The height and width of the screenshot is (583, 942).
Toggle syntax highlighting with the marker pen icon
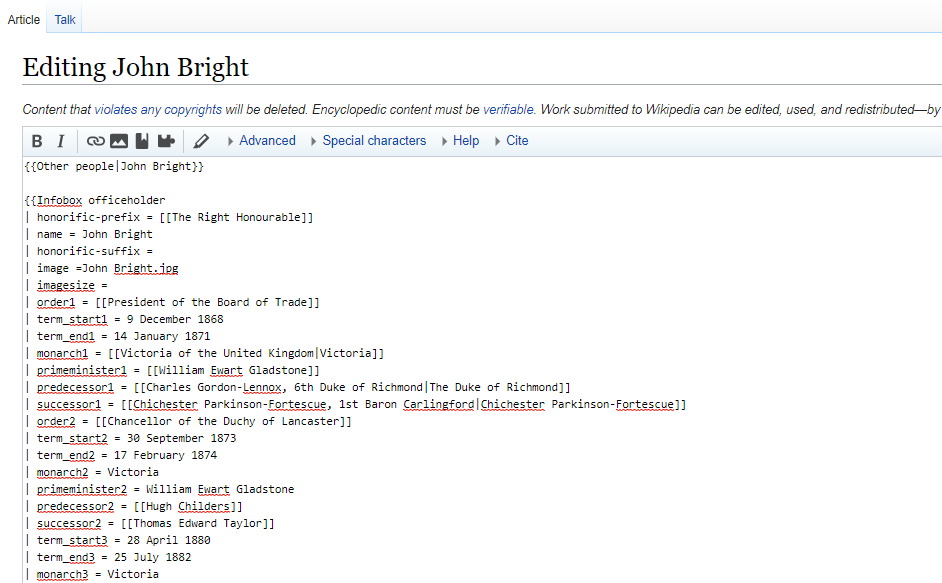click(201, 141)
